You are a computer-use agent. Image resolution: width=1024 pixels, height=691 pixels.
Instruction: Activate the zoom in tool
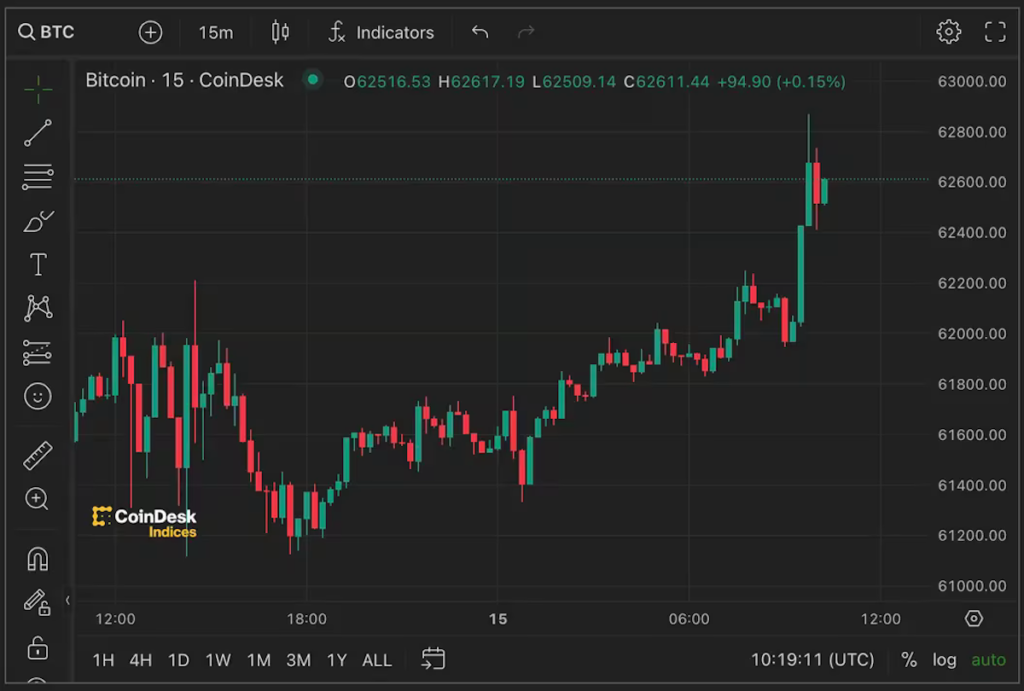tap(37, 499)
